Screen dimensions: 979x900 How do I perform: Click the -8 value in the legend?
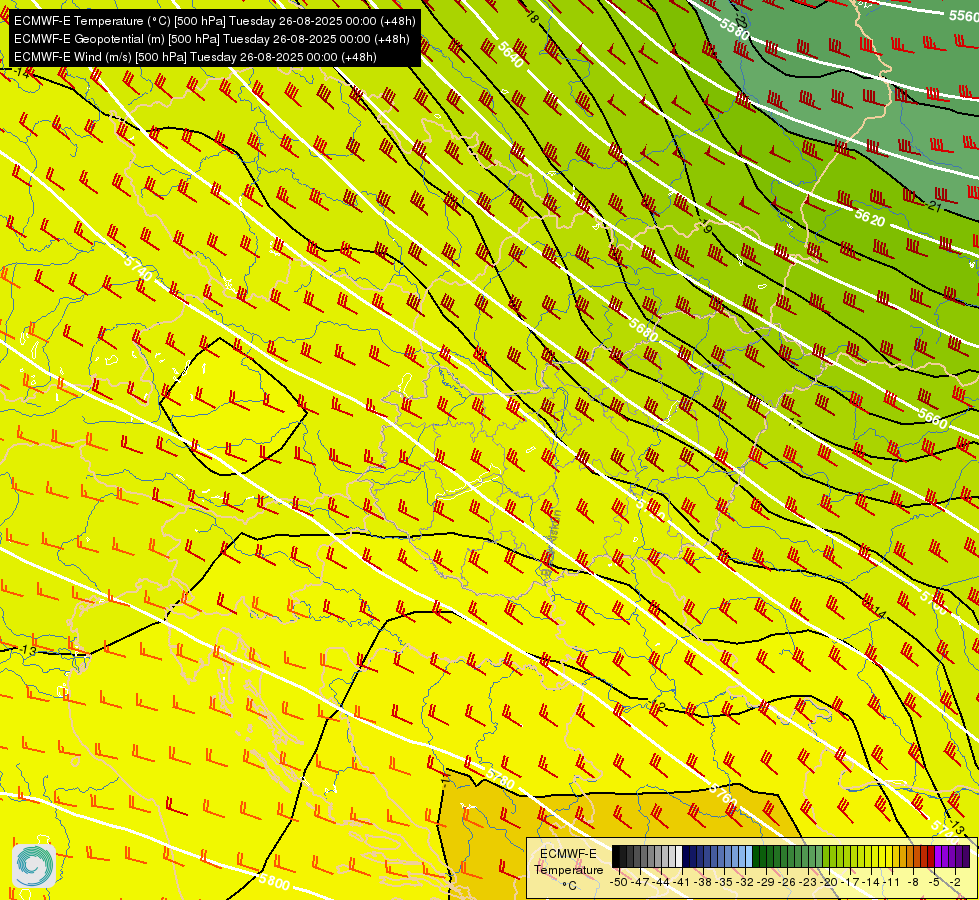click(x=913, y=882)
